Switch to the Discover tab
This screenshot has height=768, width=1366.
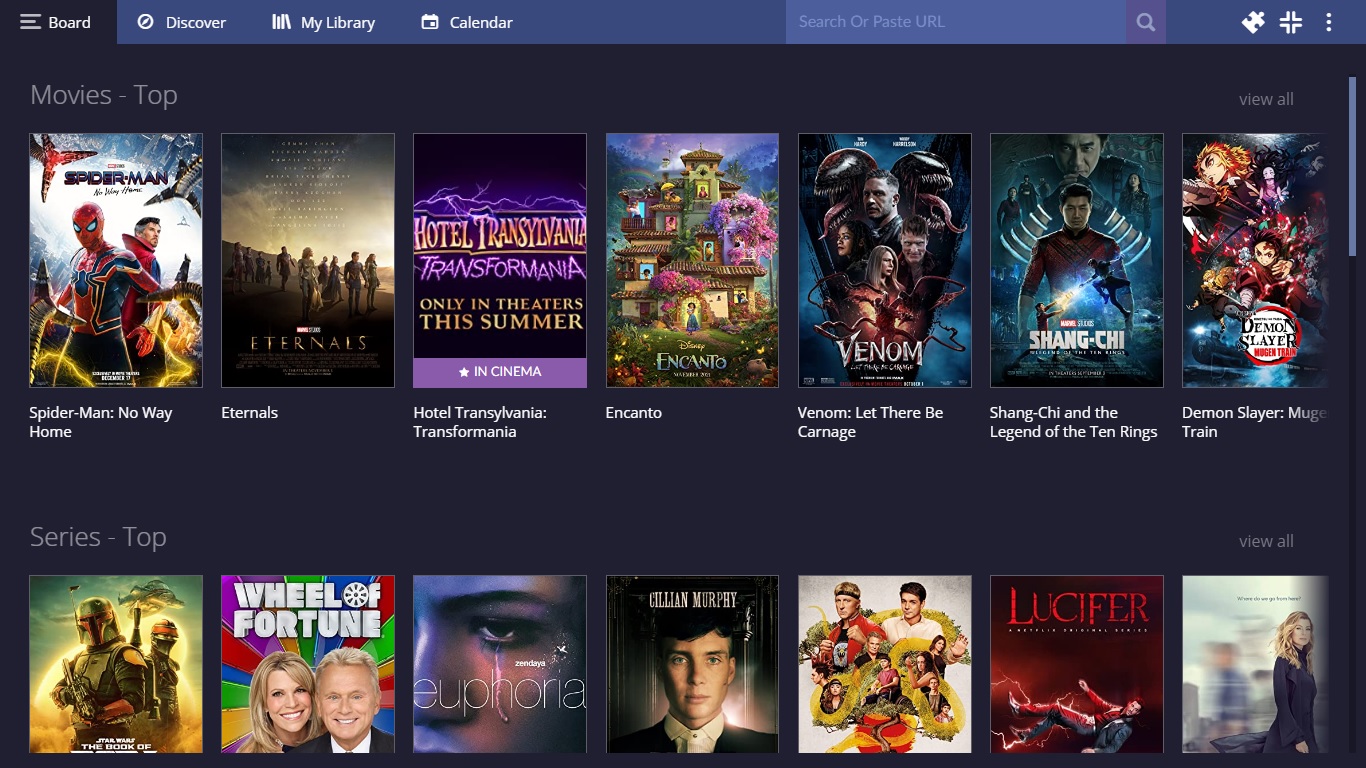pyautogui.click(x=181, y=21)
